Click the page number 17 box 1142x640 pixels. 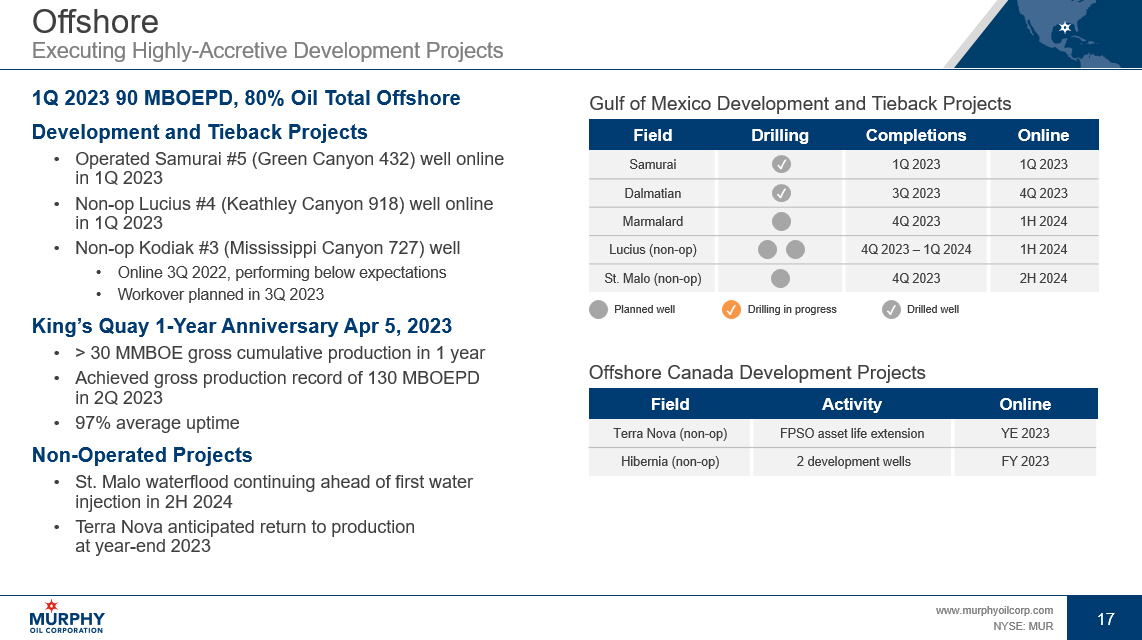coord(1105,618)
